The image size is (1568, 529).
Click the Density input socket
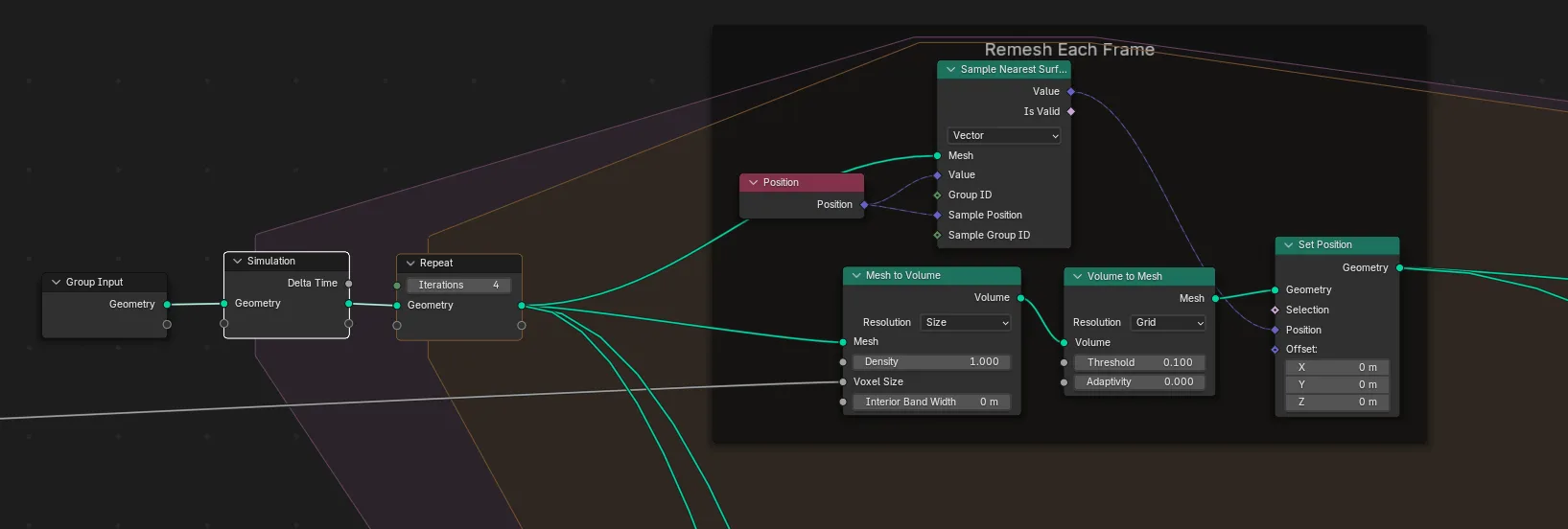coord(843,362)
